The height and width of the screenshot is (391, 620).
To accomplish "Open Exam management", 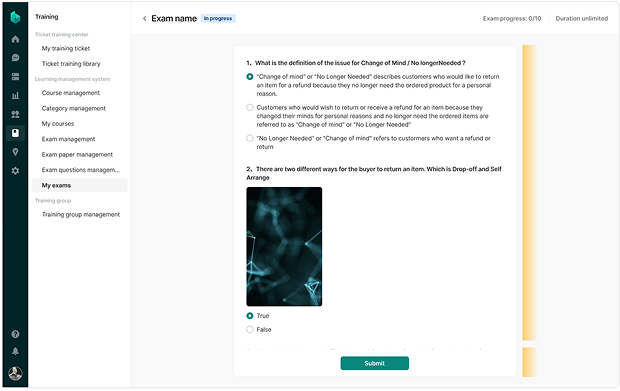I will pos(68,139).
